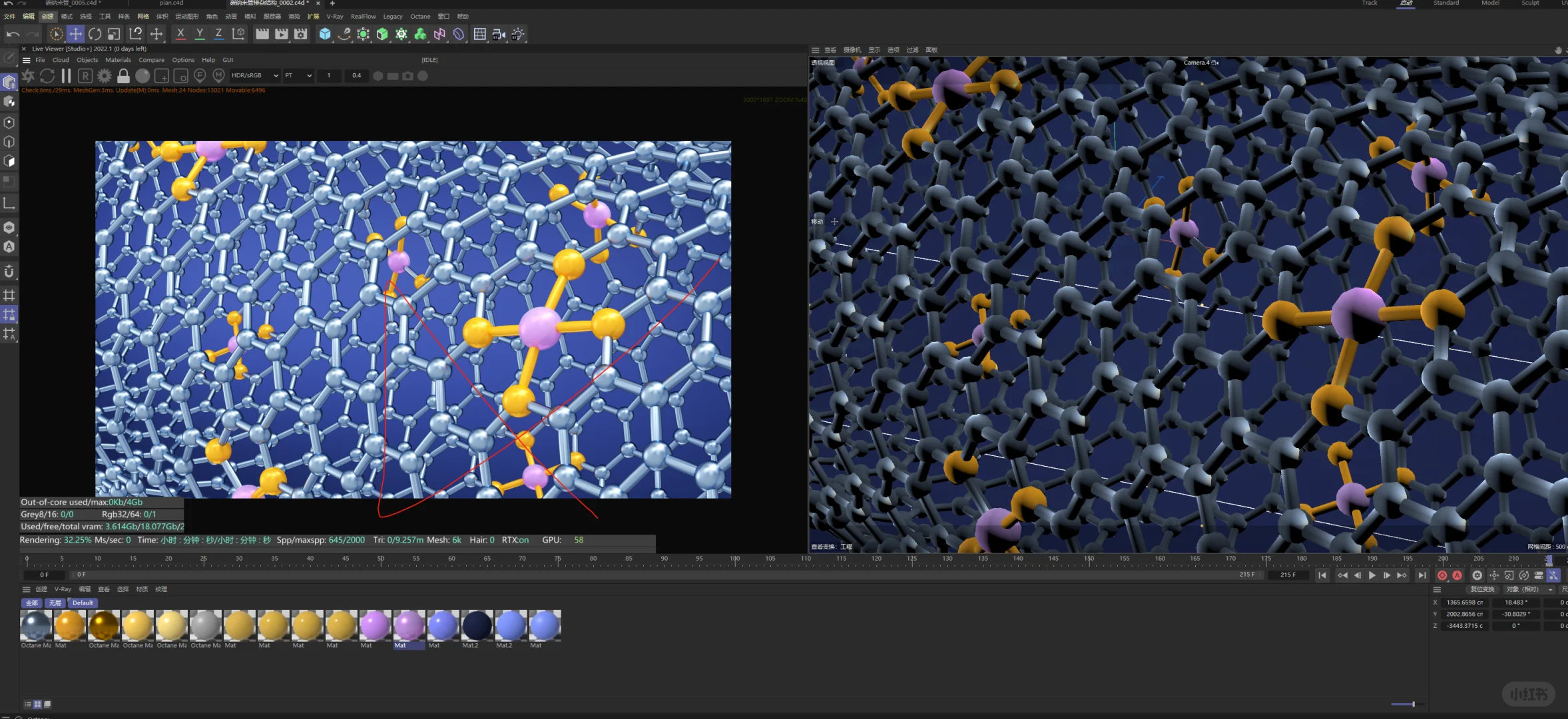Open Materials menu in Live Viewer
The width and height of the screenshot is (1568, 719).
point(118,60)
